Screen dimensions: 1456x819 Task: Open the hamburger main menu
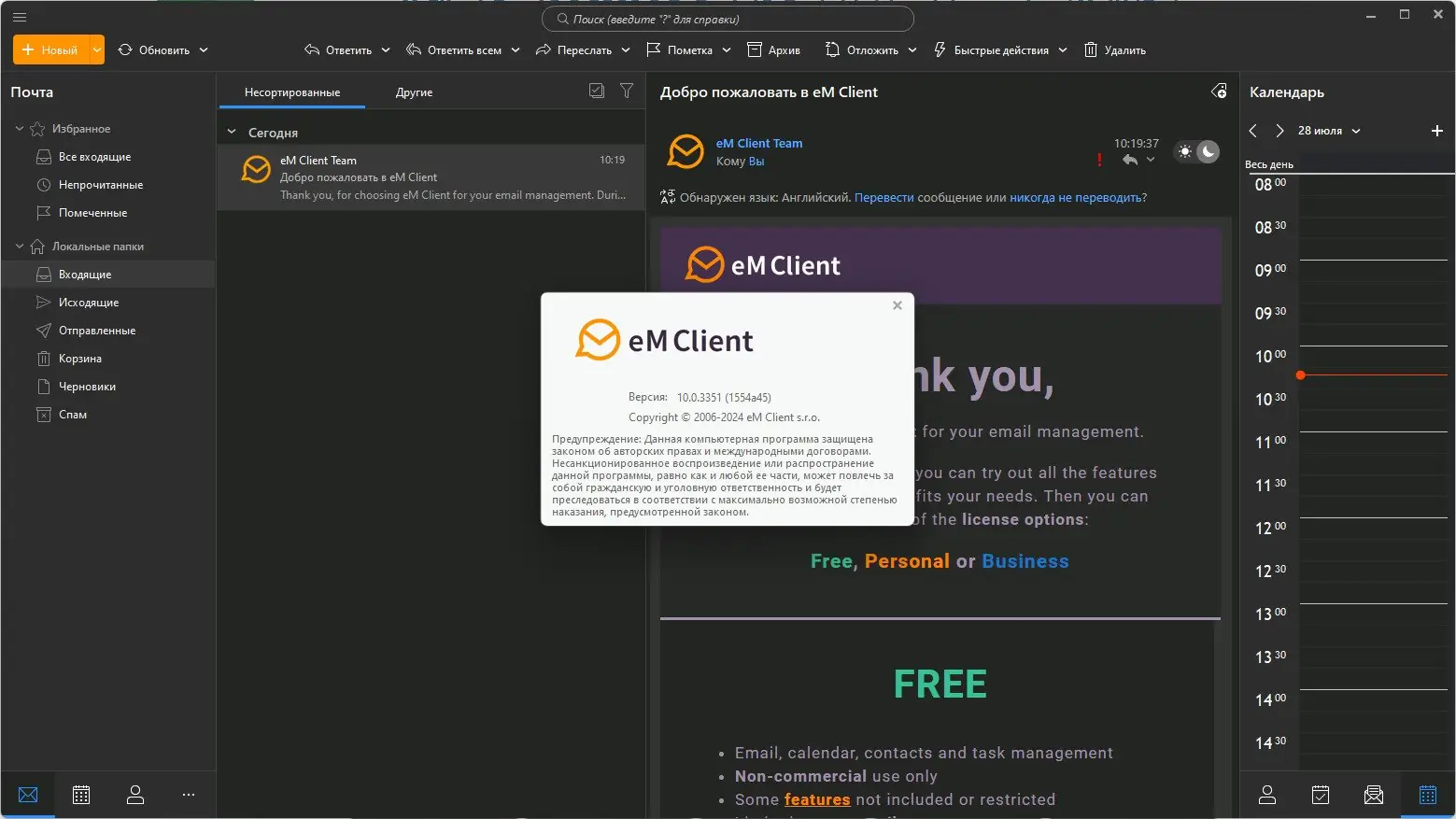(20, 17)
